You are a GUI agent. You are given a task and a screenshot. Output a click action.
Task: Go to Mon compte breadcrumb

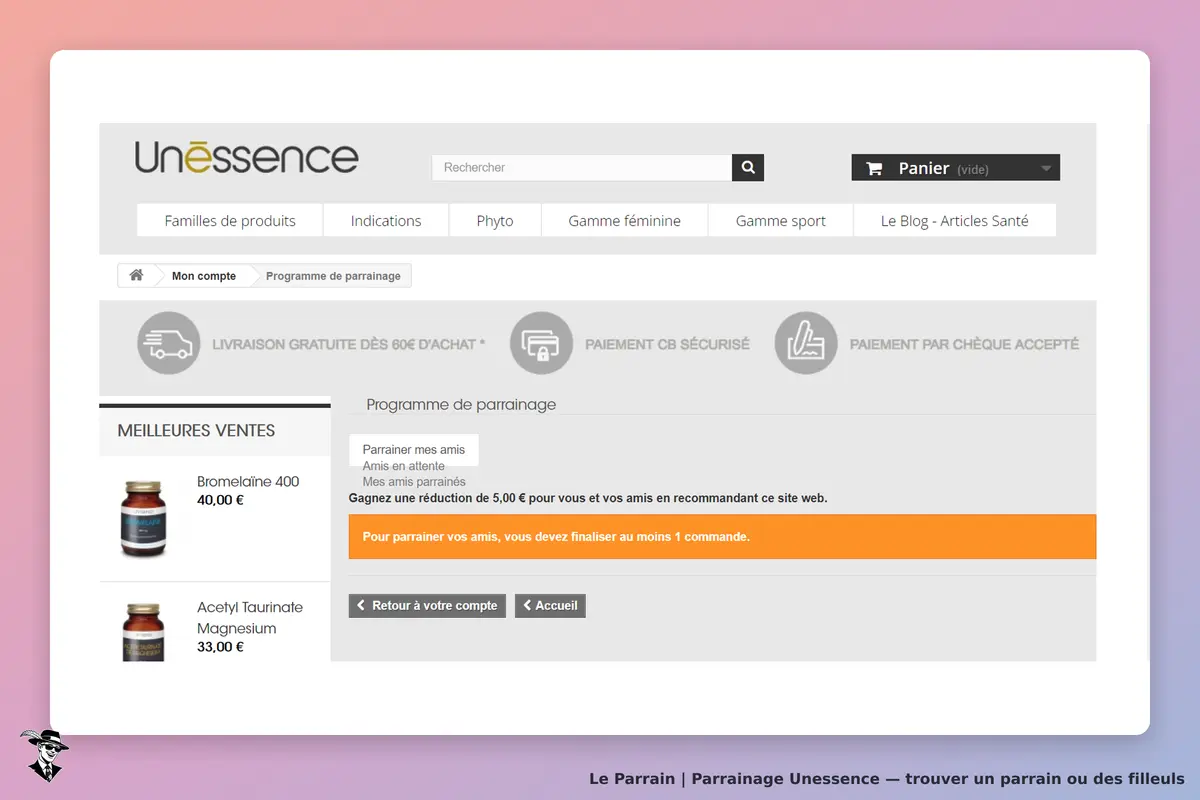(x=204, y=276)
